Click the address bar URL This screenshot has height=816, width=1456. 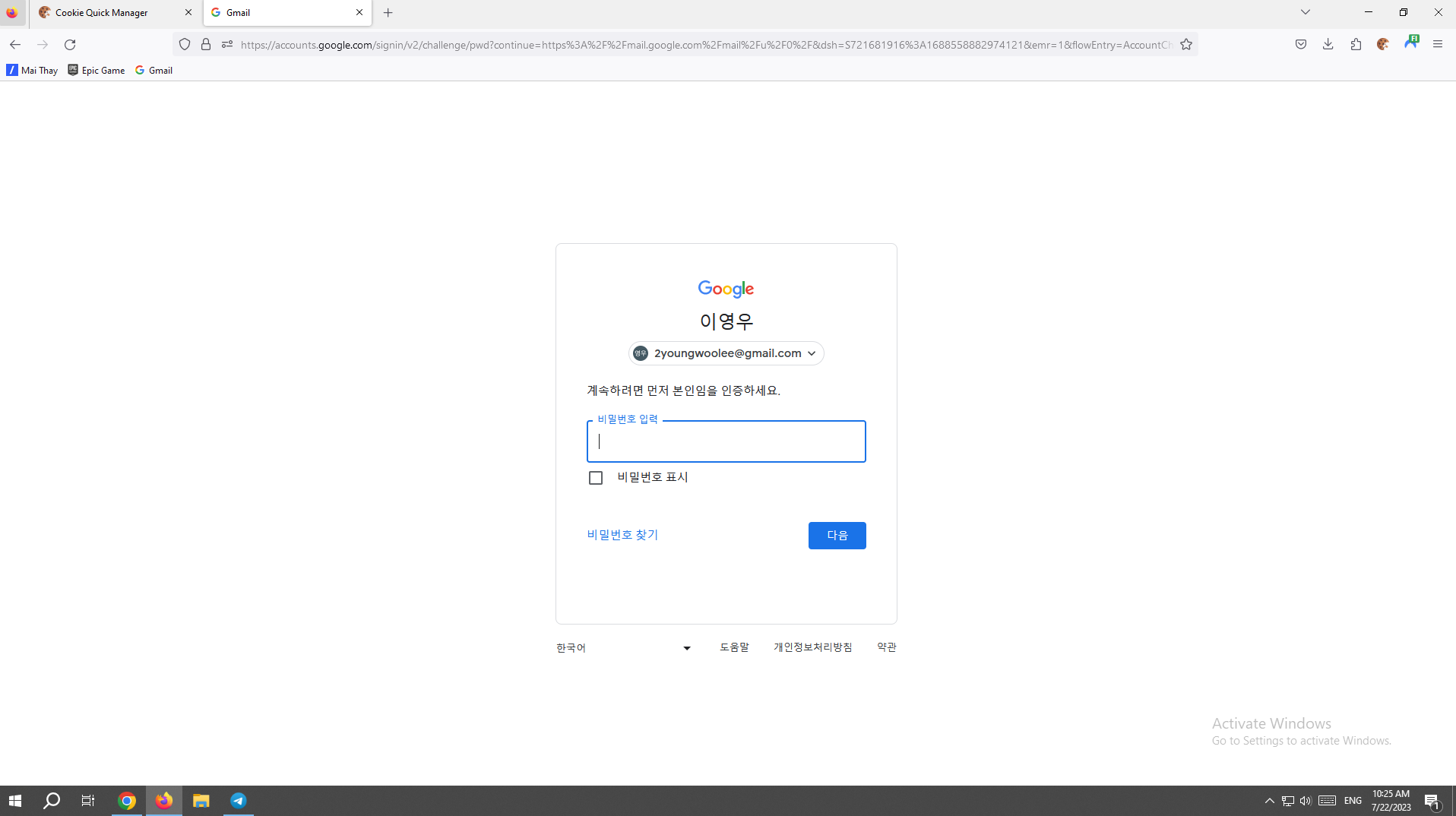pyautogui.click(x=706, y=45)
